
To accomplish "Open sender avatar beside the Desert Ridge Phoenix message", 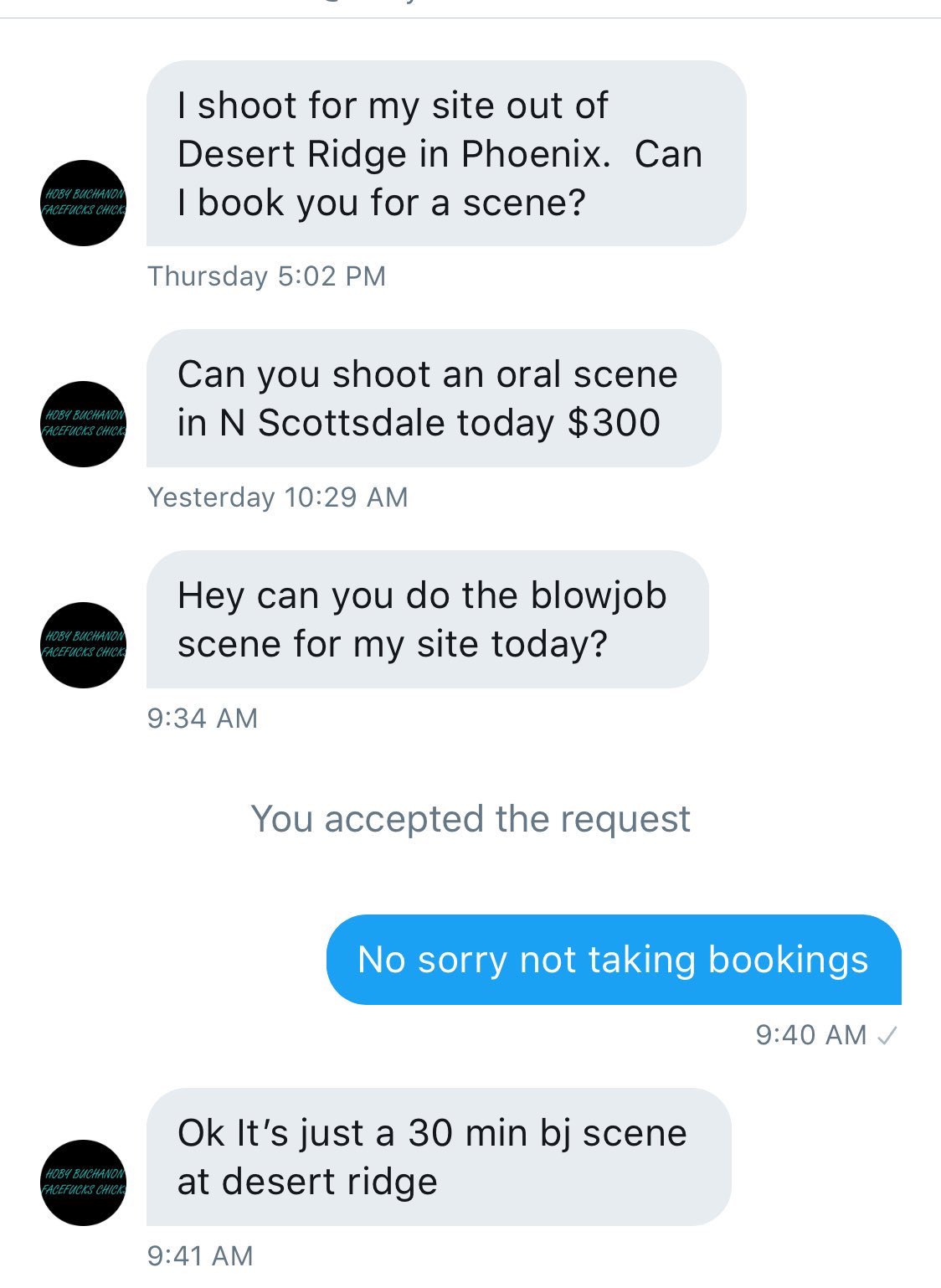I will [x=83, y=203].
